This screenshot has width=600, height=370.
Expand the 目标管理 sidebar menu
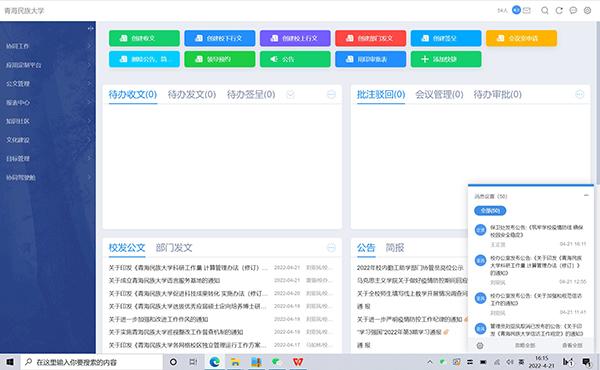(48, 158)
